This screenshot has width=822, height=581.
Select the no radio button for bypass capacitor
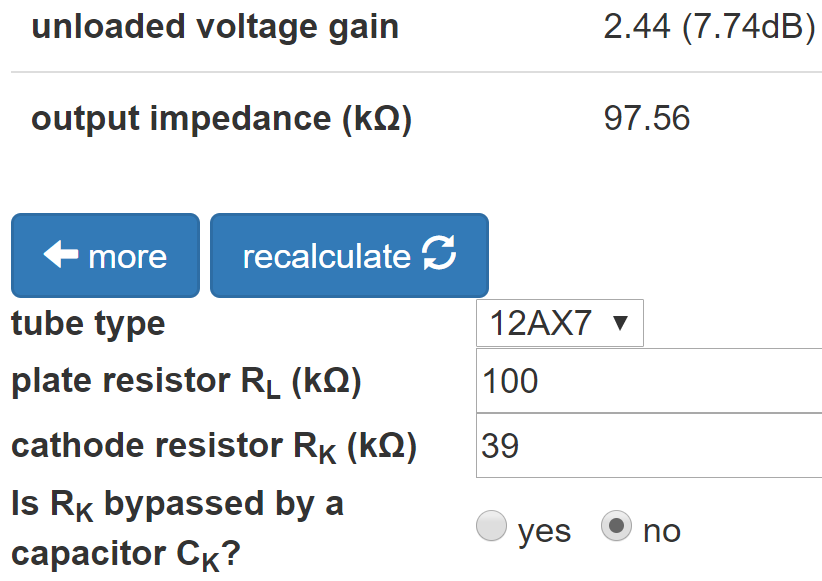(616, 525)
